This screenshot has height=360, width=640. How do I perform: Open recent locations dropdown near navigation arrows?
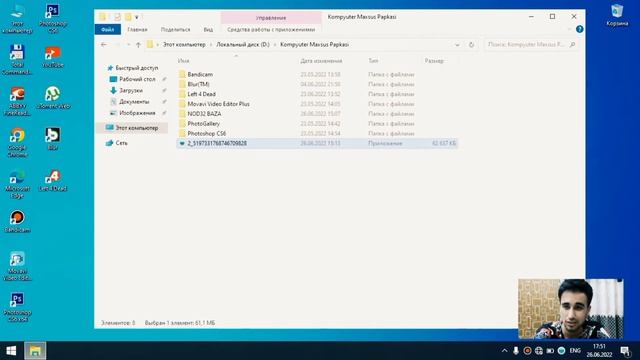(x=129, y=45)
